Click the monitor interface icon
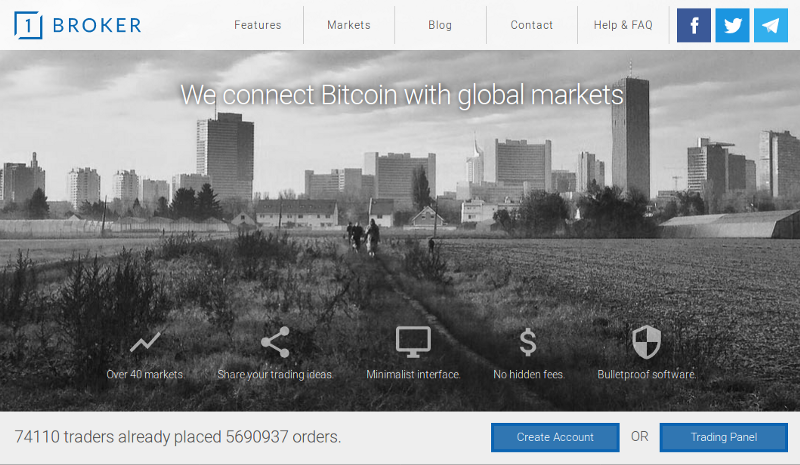 coord(413,342)
